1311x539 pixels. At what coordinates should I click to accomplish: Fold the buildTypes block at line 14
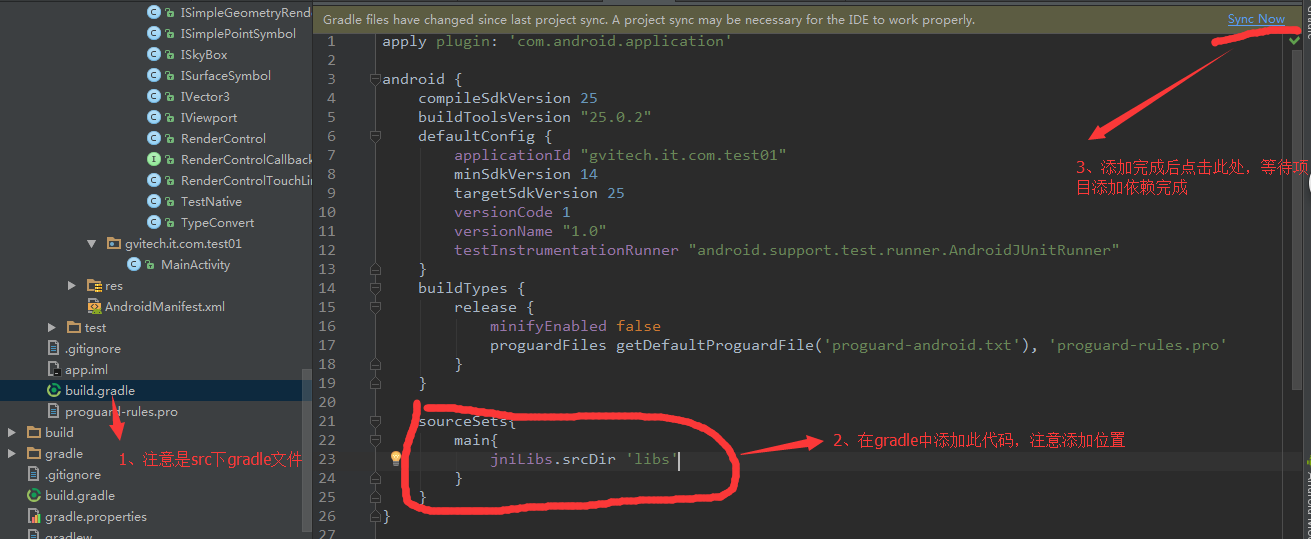(x=375, y=288)
